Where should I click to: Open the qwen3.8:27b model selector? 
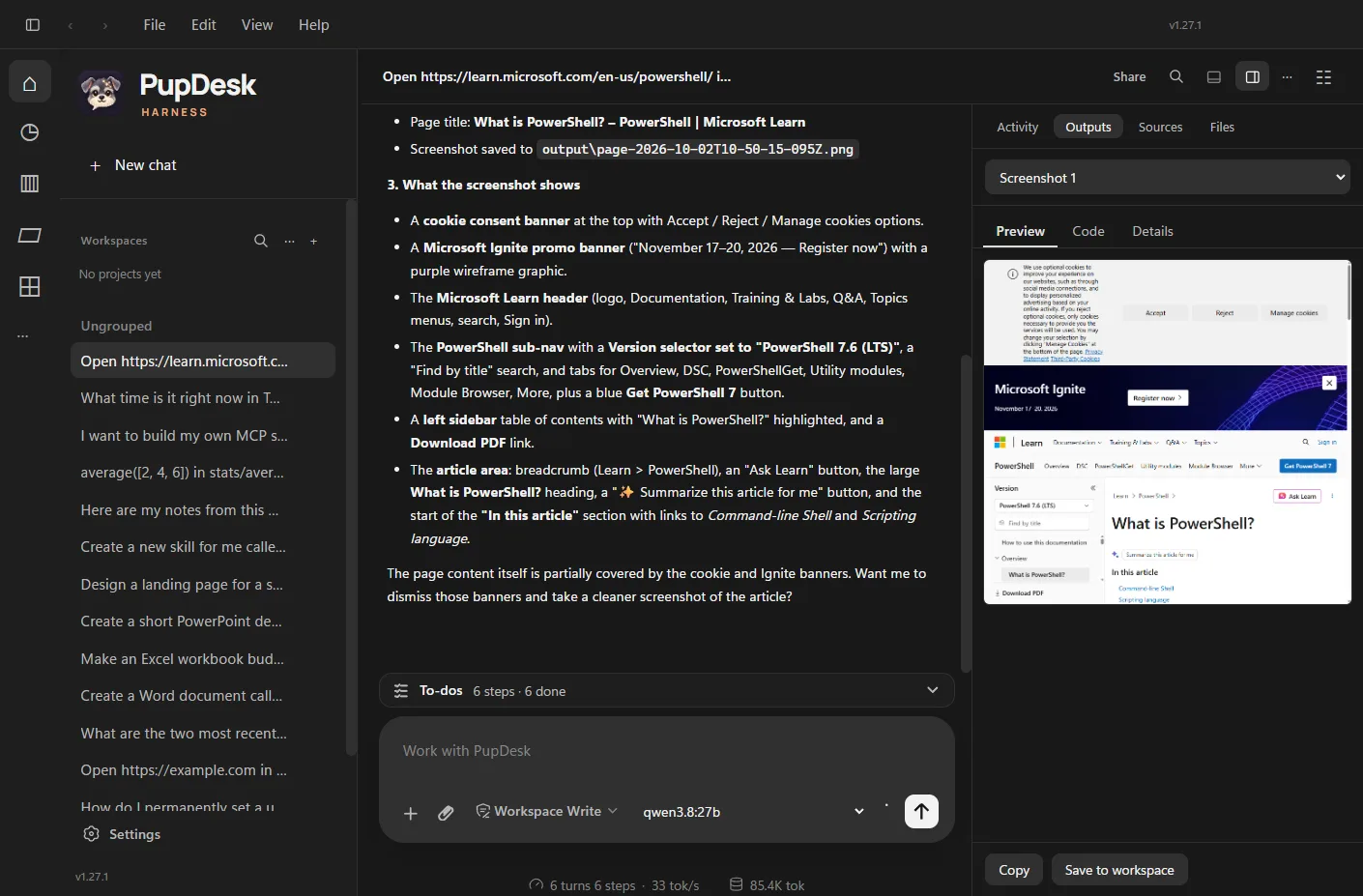point(753,812)
